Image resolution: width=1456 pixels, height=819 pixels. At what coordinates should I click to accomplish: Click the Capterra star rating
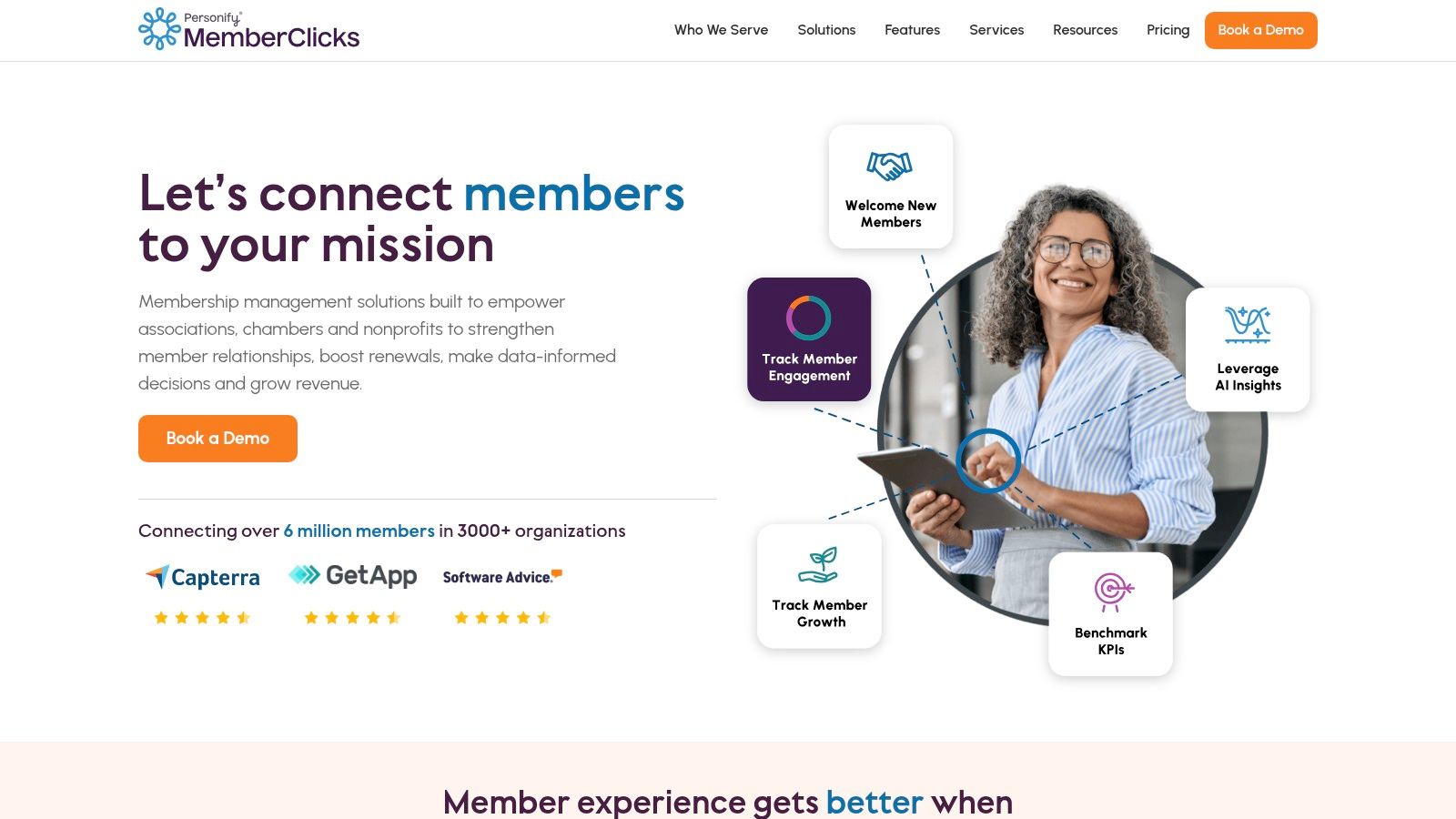[202, 618]
